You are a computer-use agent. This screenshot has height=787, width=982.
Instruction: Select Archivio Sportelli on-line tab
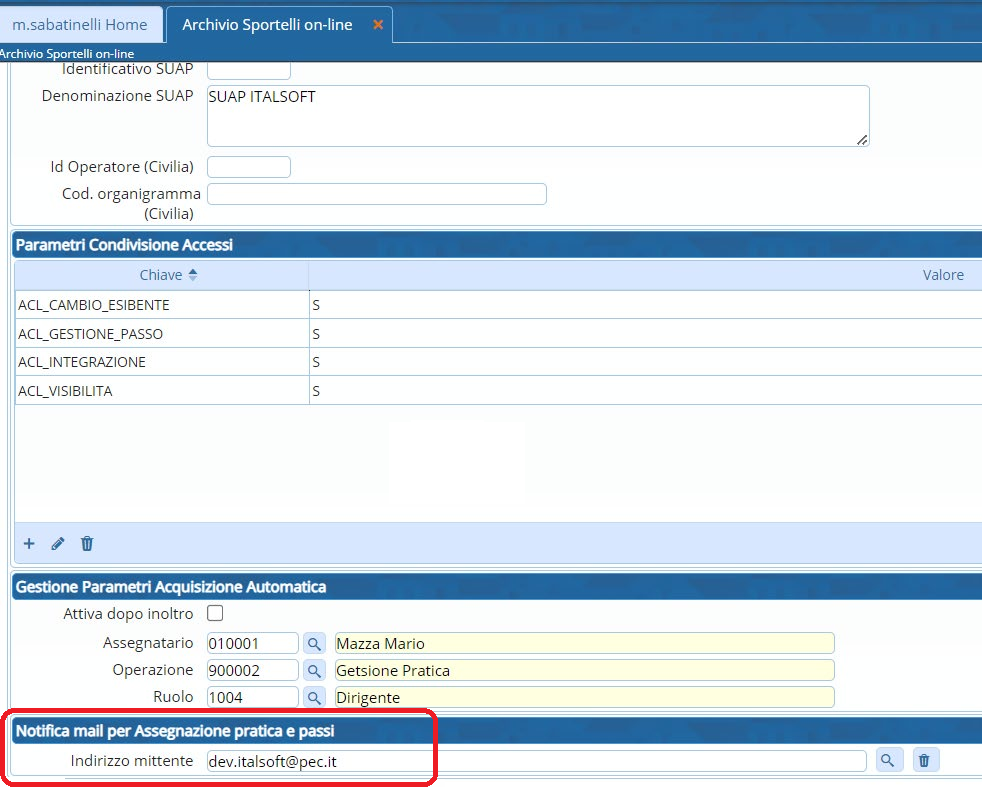pyautogui.click(x=267, y=25)
